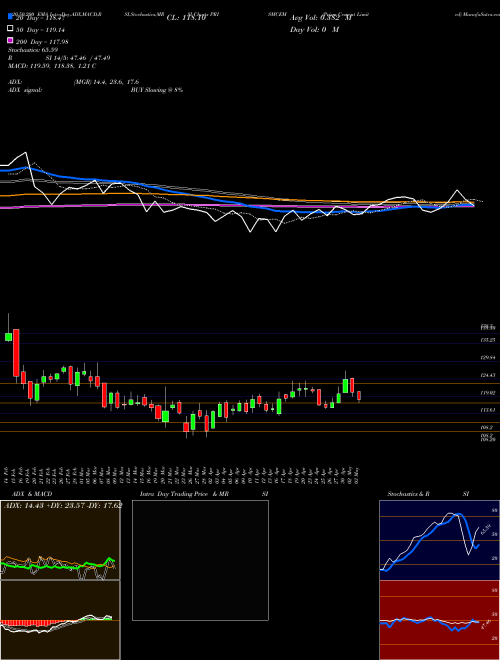Click the 124.43 price axis label
Image resolution: width=500 pixels, height=660 pixels.
pyautogui.click(x=489, y=375)
